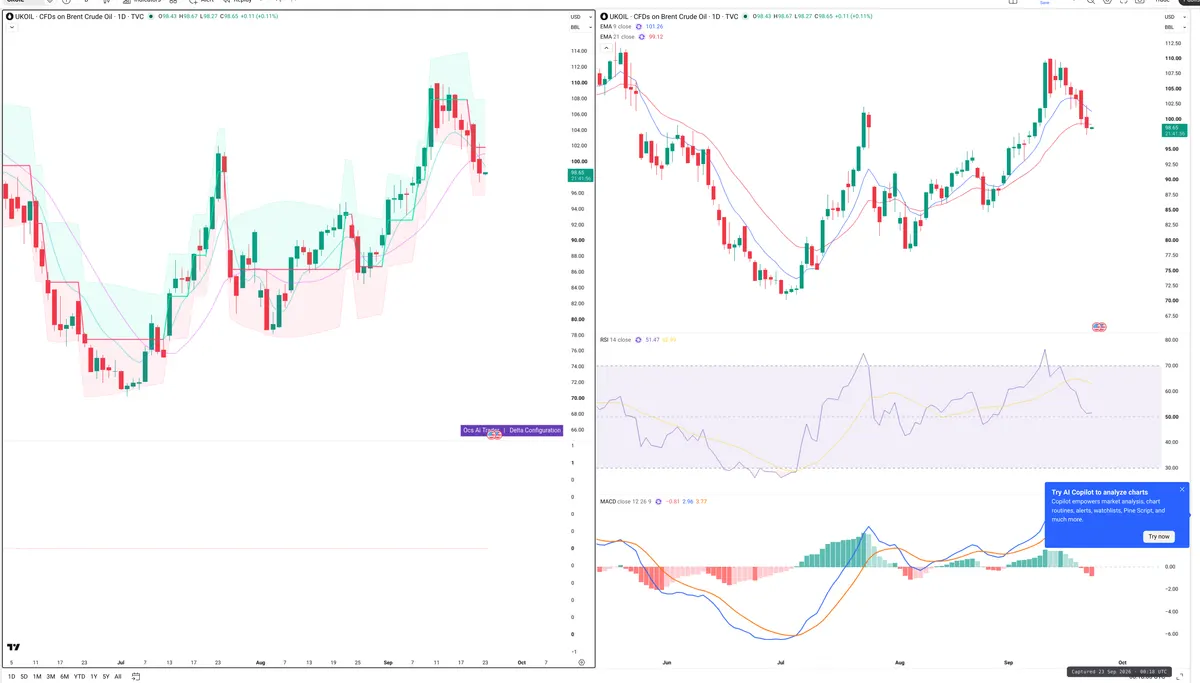Select the EMA 21 close indicator label
Viewport: 1200px width, 683px height.
(616, 37)
